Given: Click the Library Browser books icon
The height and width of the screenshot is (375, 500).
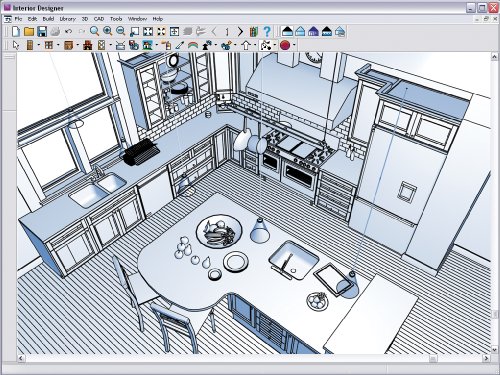Looking at the screenshot, I should tap(254, 32).
